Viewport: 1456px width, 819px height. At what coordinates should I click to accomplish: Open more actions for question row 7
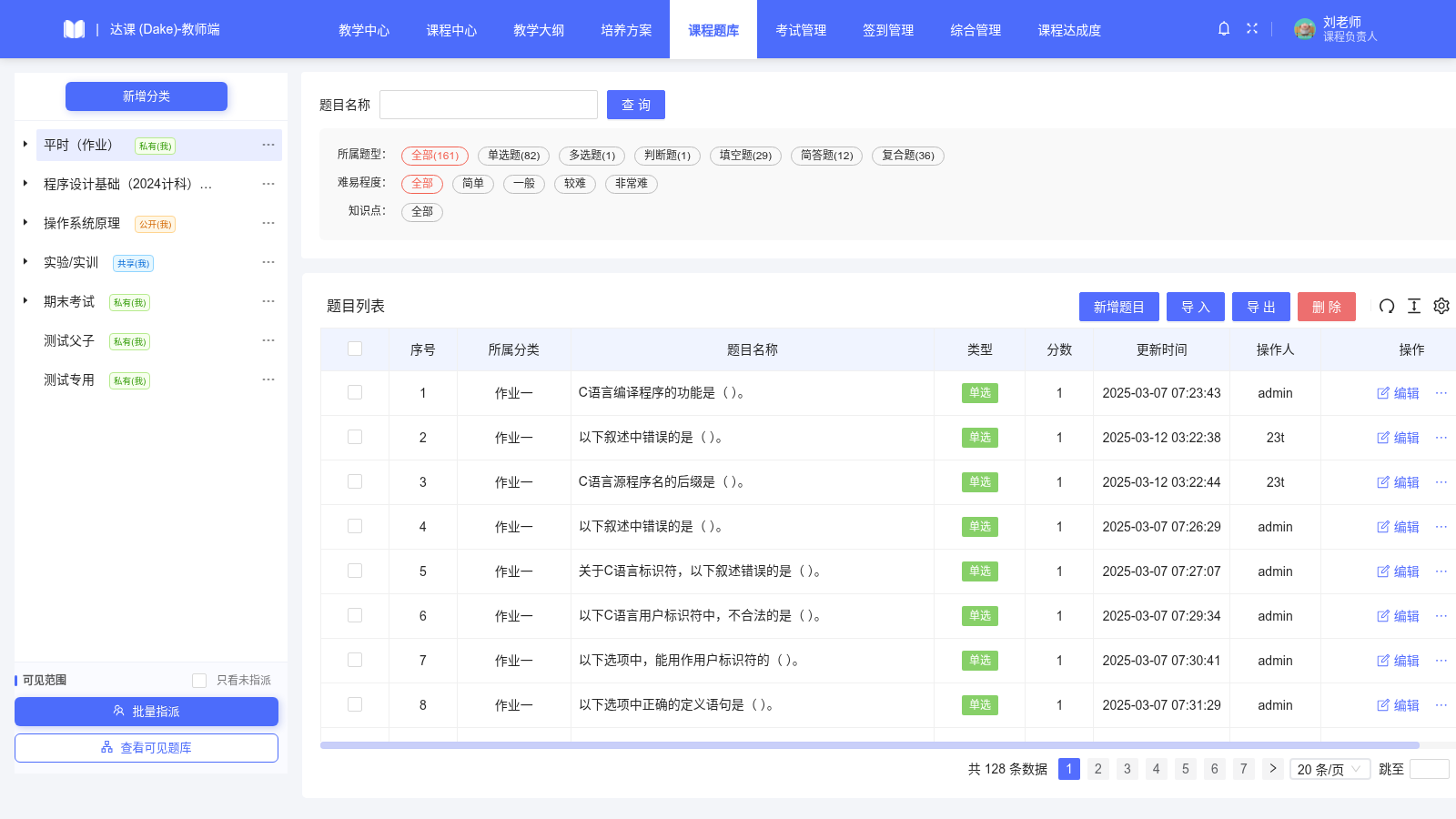pos(1441,661)
